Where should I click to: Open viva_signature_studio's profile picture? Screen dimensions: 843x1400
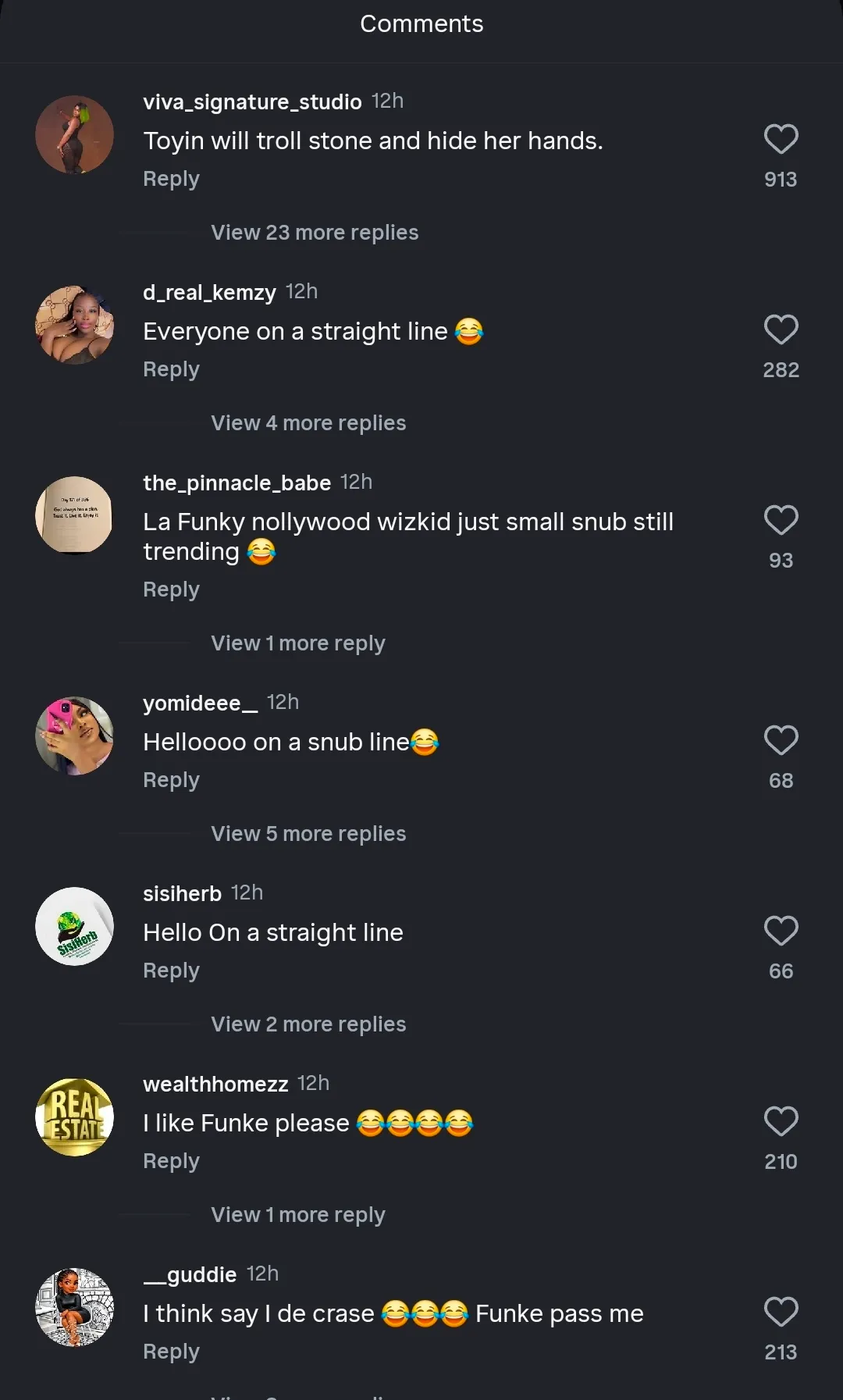pyautogui.click(x=74, y=134)
